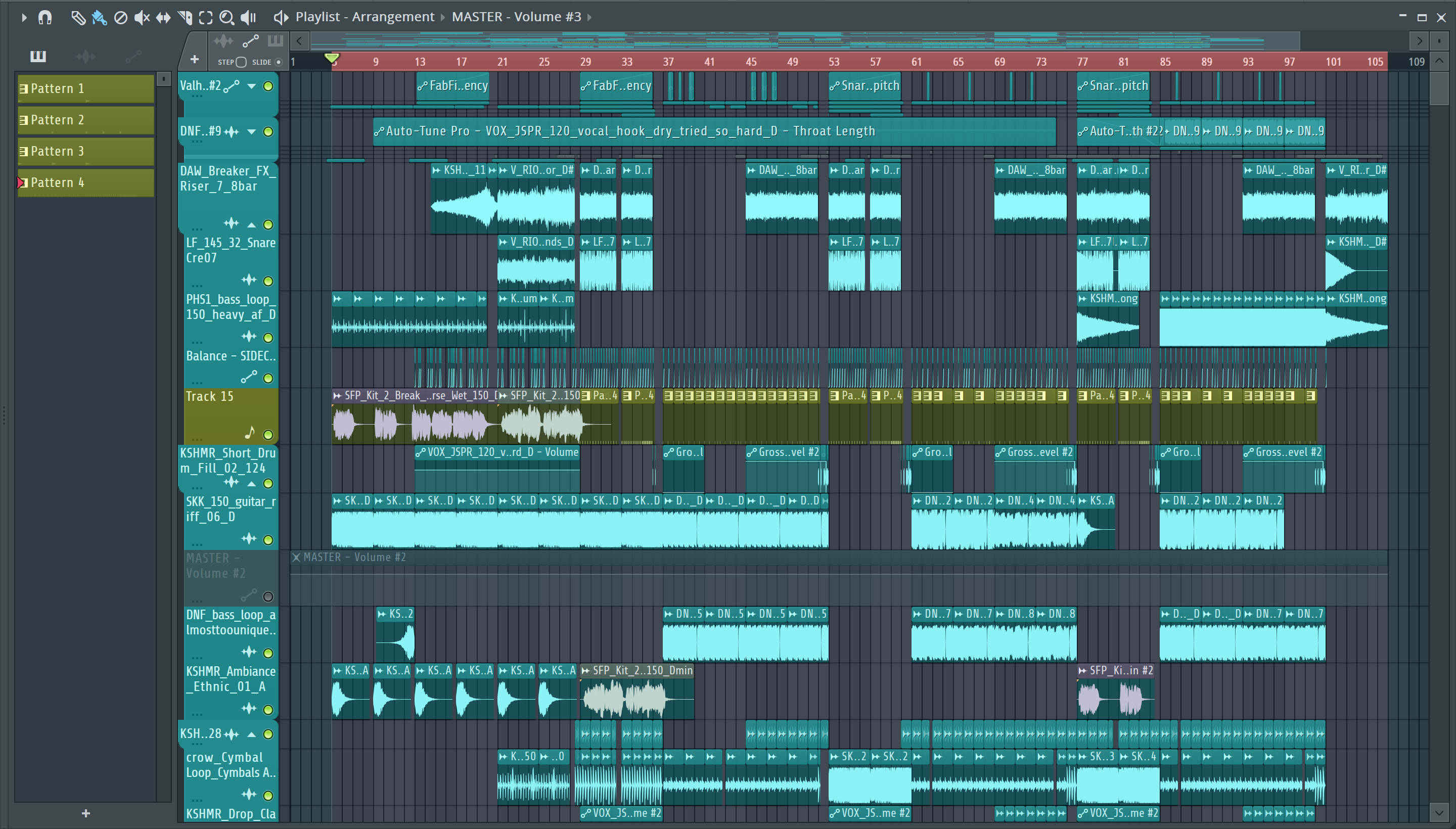The width and height of the screenshot is (1456, 829).
Task: Toggle pattern clip focus keyboard icon
Action: (275, 40)
